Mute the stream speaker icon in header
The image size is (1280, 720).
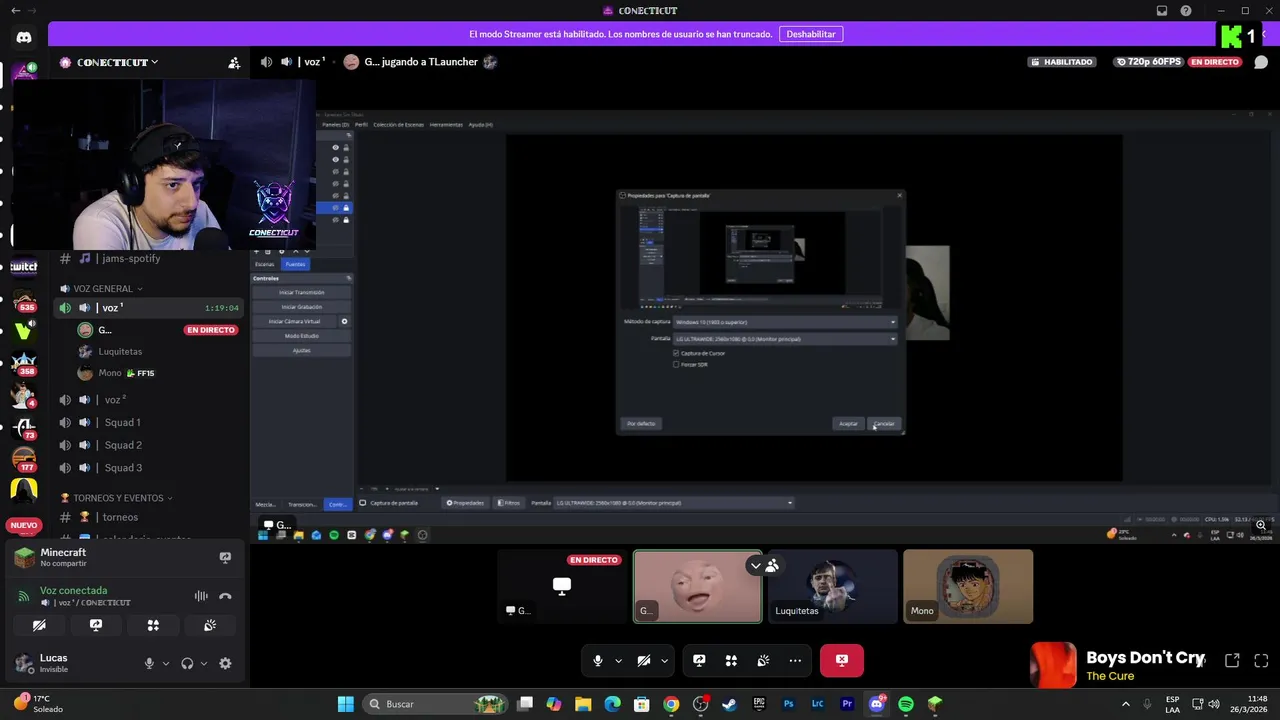tap(266, 62)
